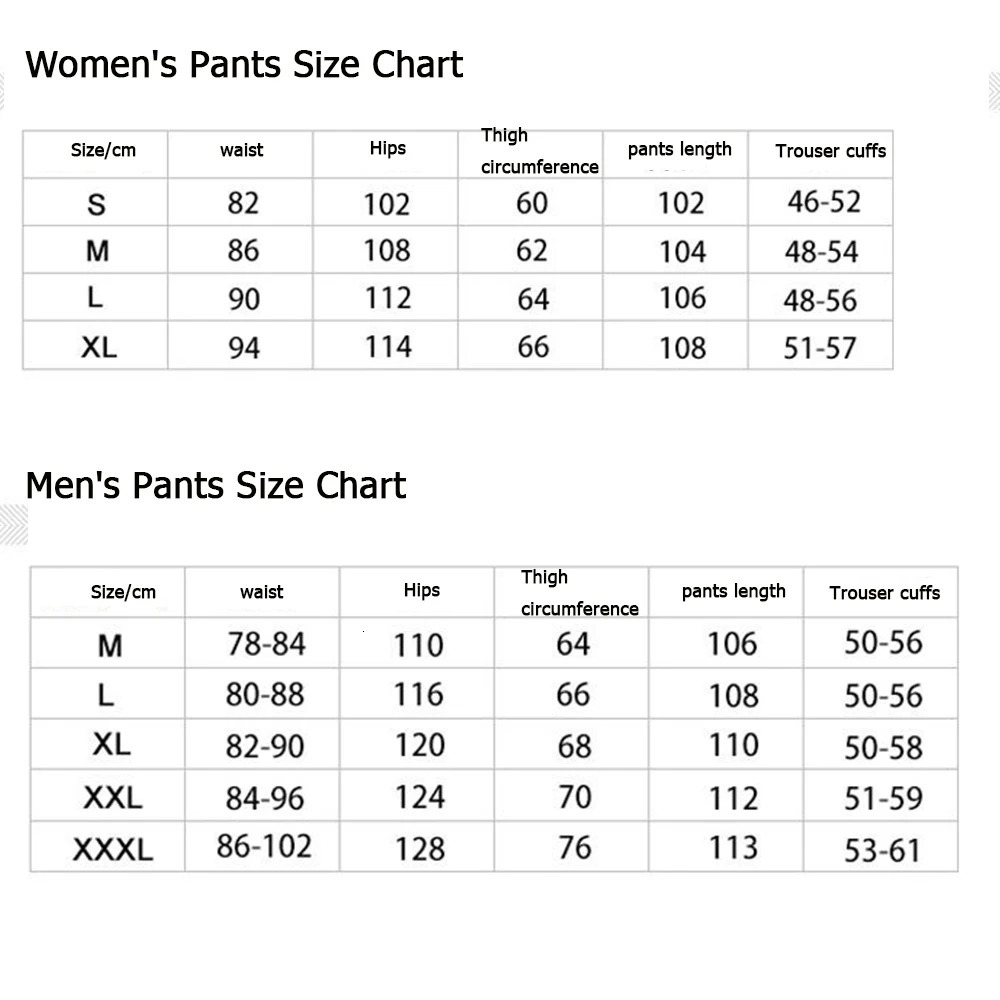The image size is (1000, 1000).
Task: Click women's size S trouser cuffs 46-52
Action: coord(823,203)
